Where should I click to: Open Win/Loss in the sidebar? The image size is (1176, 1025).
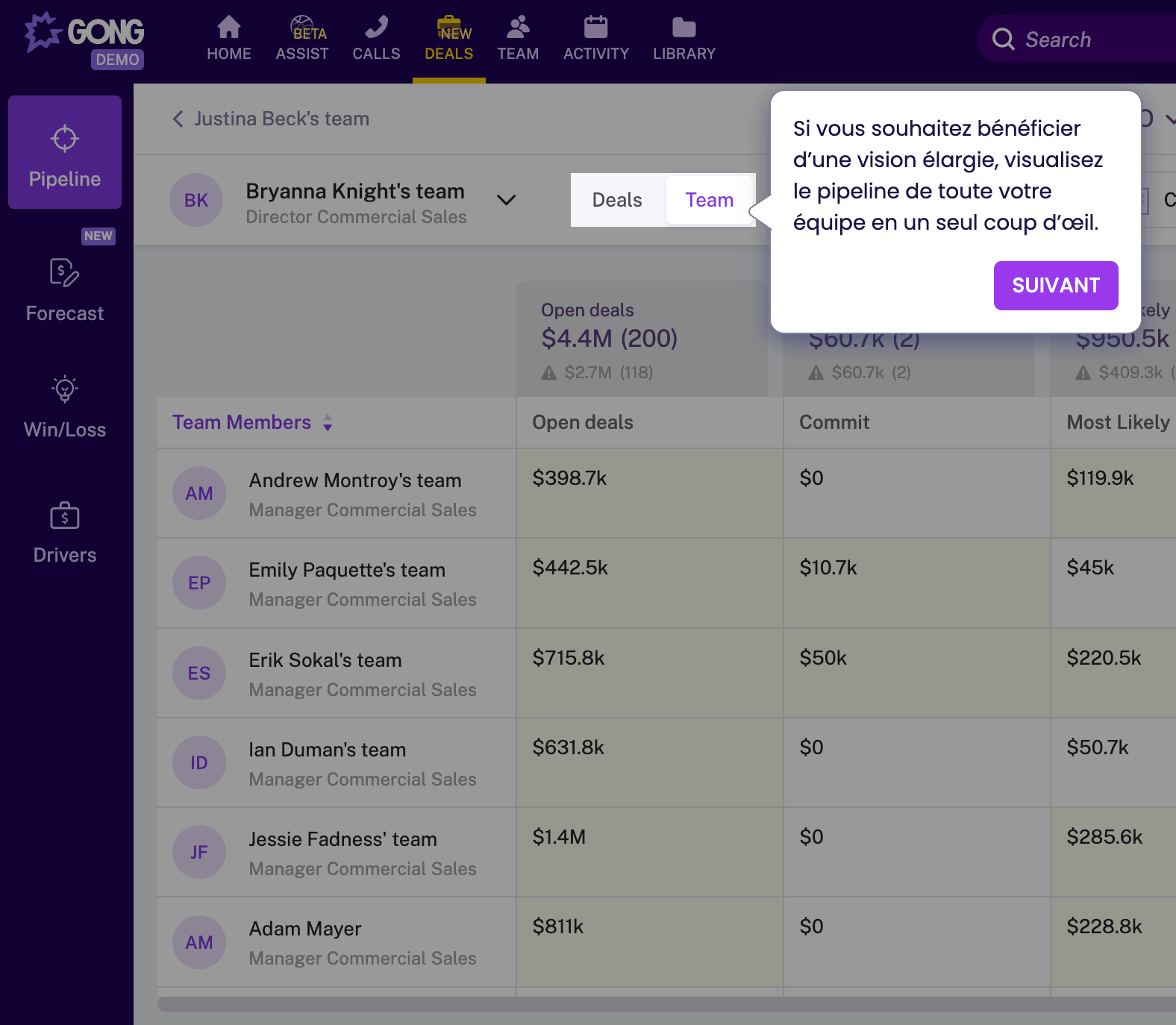65,407
